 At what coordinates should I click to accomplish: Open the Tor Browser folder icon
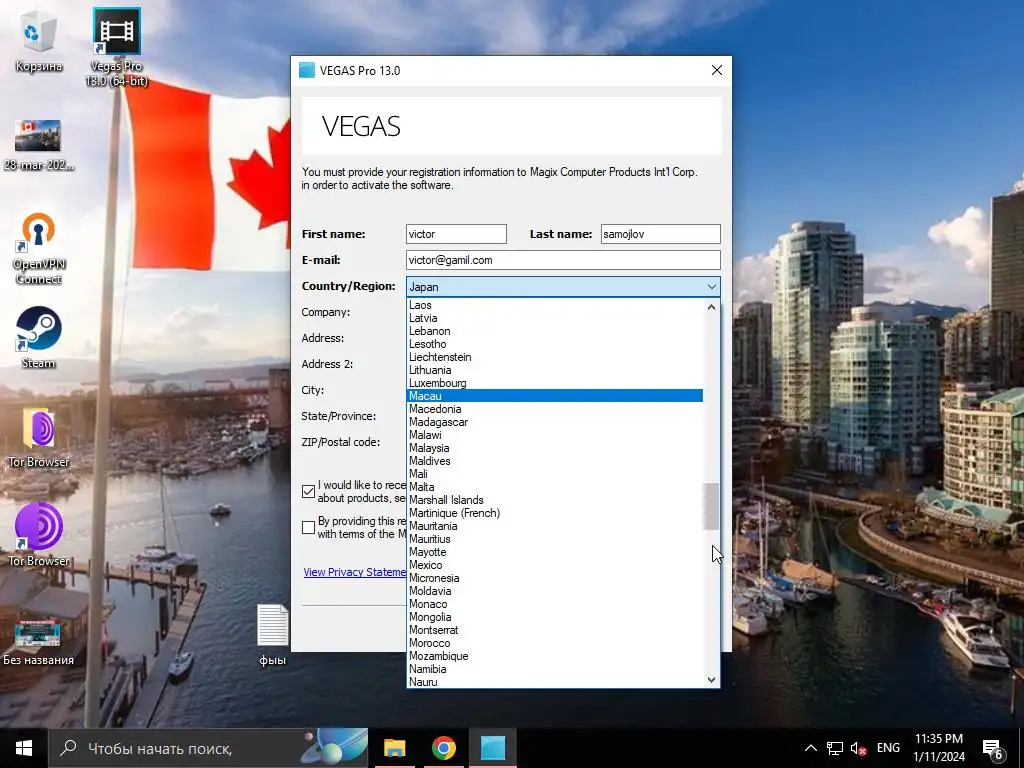[x=39, y=438]
